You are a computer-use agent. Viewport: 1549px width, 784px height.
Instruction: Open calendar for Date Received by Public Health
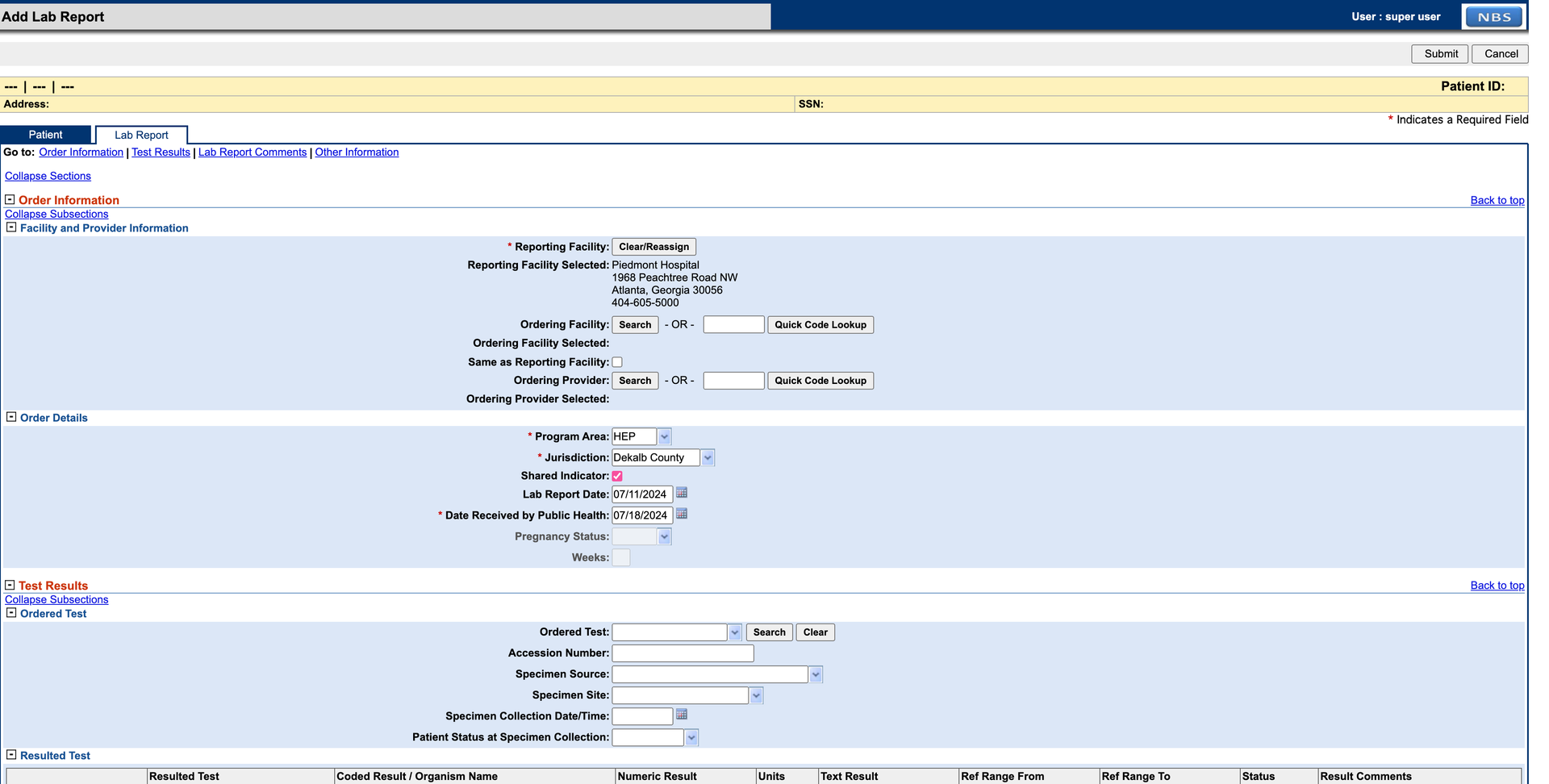click(682, 514)
